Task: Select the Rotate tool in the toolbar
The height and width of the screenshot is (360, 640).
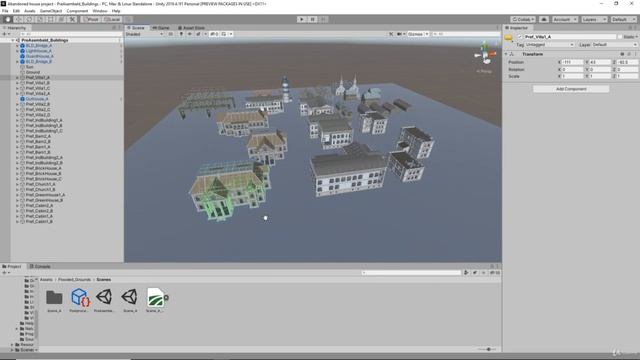Action: tap(29, 19)
